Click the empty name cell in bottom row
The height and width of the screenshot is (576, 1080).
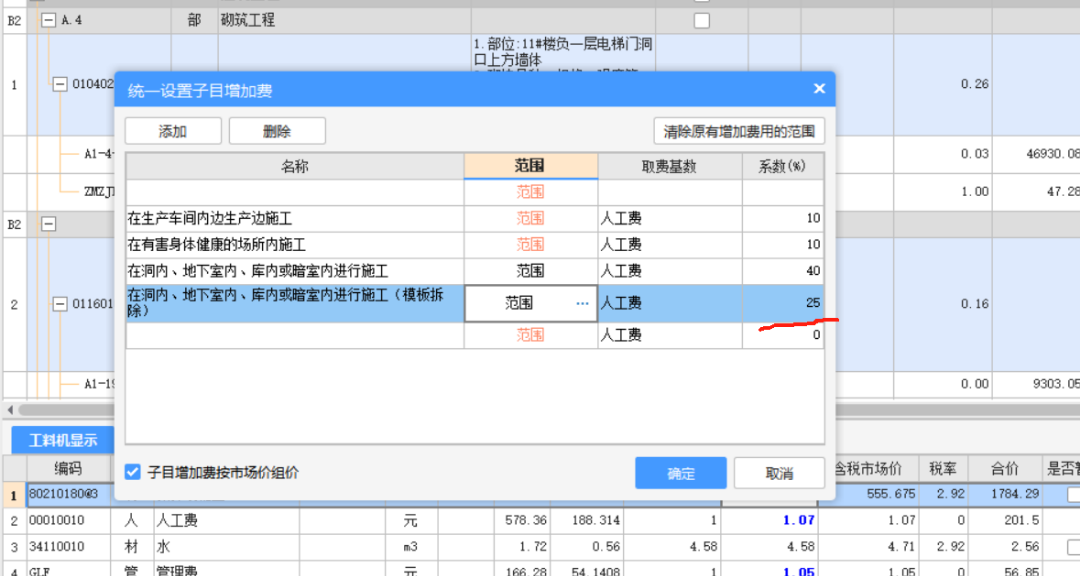click(295, 336)
